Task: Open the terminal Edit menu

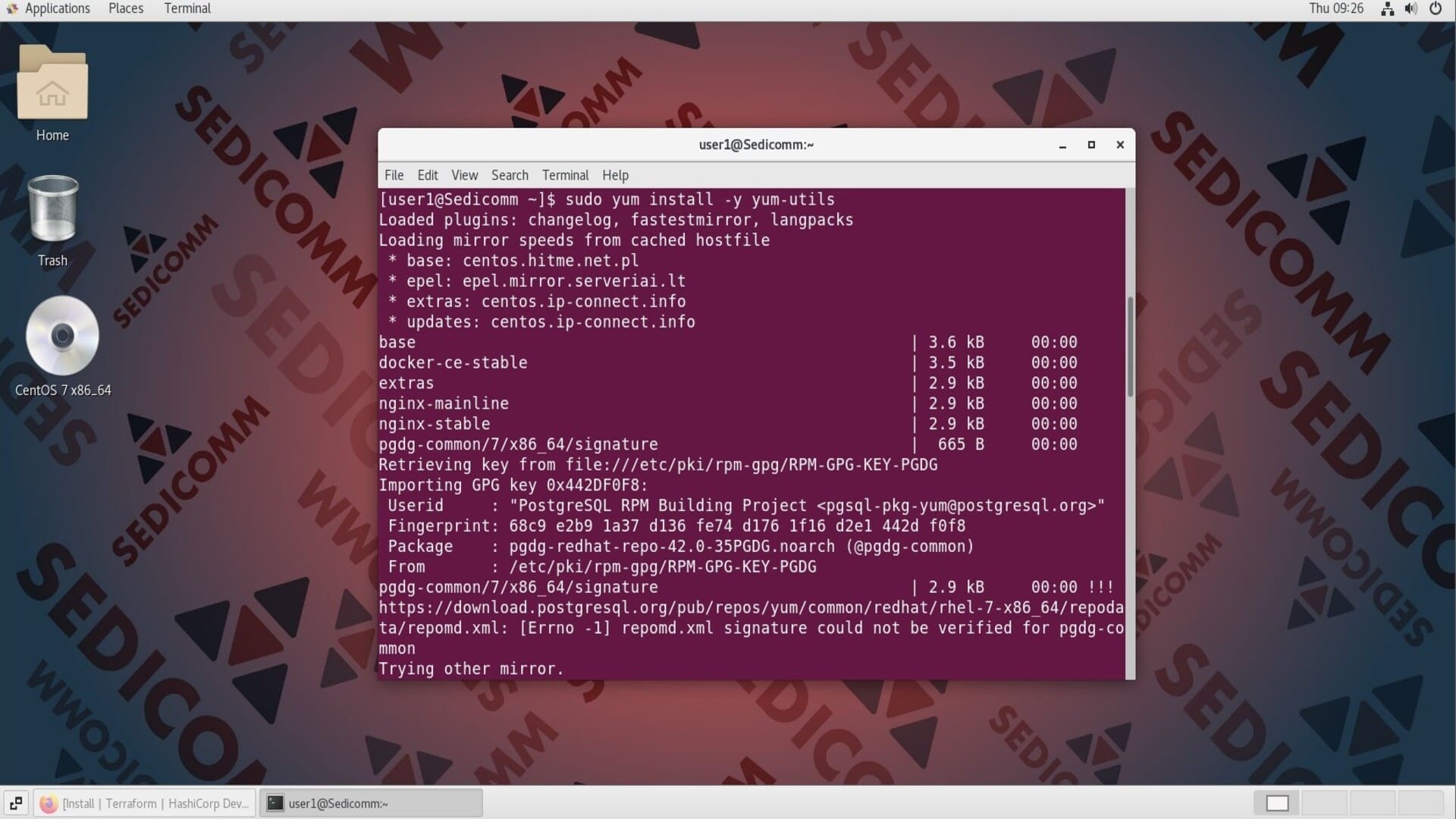Action: coord(427,175)
